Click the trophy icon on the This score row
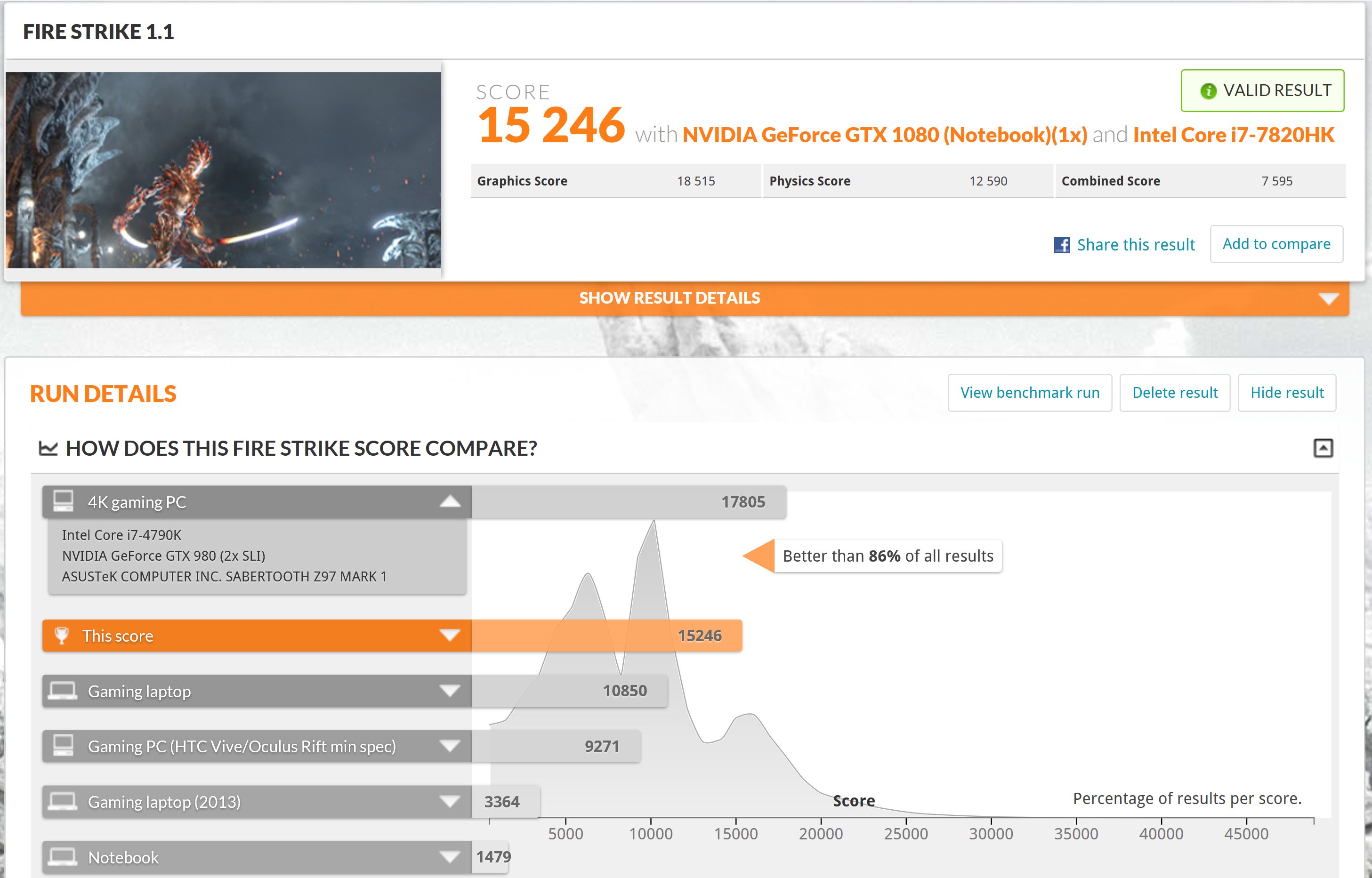Screen dimensions: 1372x878 (62, 635)
